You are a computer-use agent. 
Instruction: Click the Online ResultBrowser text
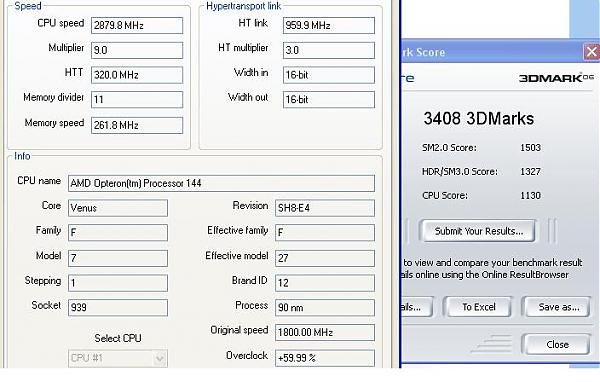pos(525,275)
